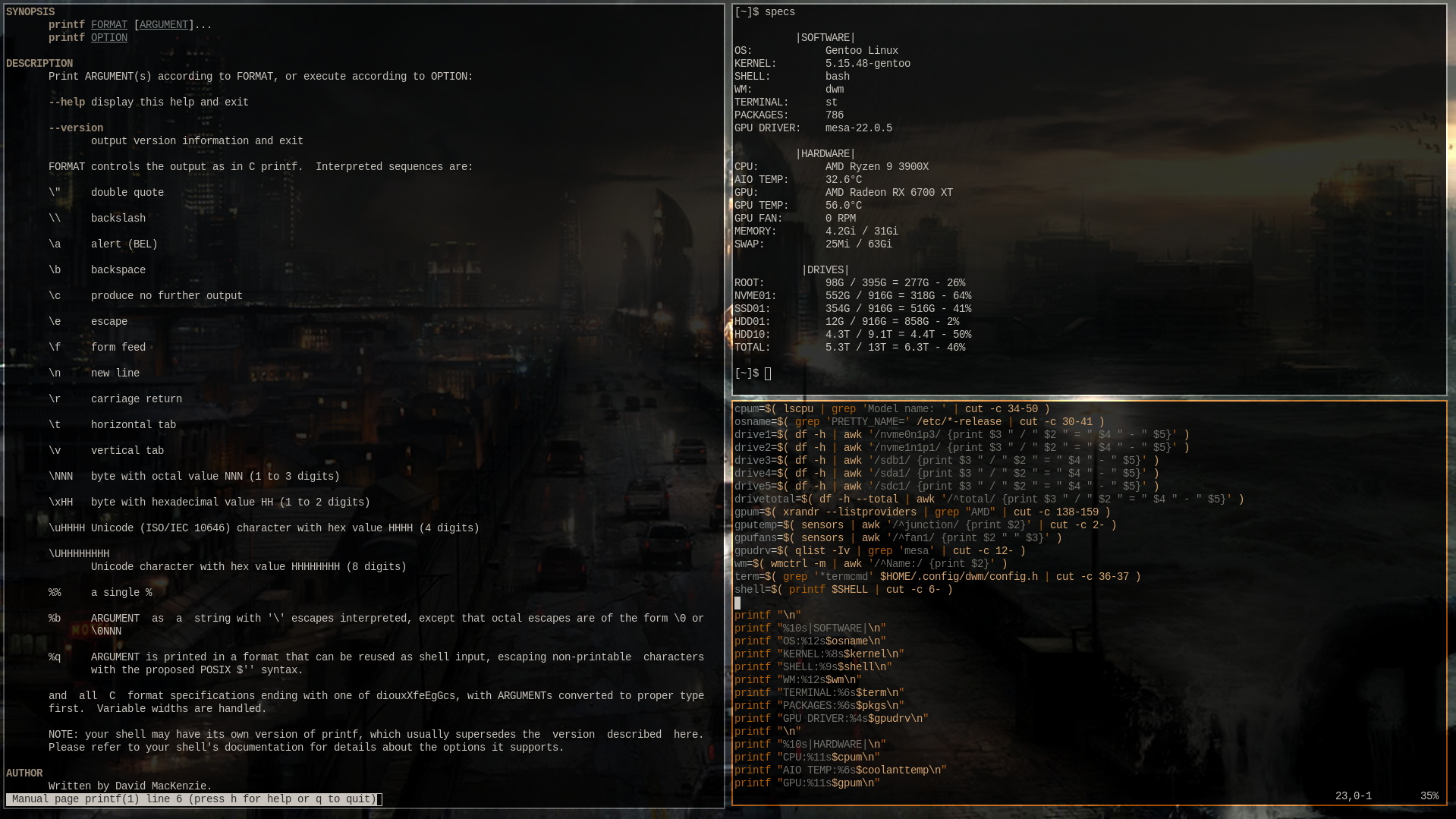The image size is (1456, 819).
Task: Click the |SOFTWARE| header in specs output
Action: click(x=825, y=38)
